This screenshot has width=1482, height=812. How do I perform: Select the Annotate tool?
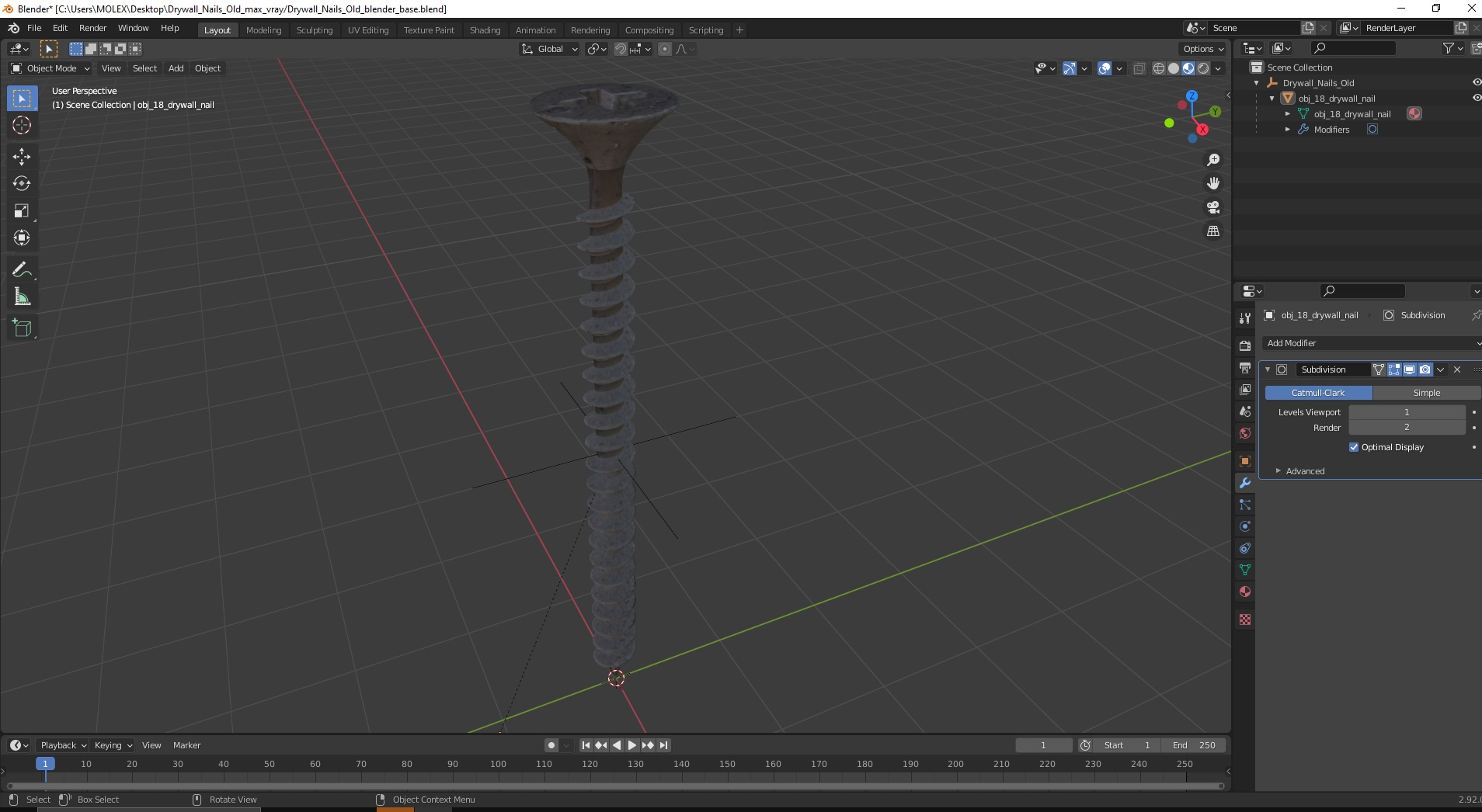coord(22,269)
